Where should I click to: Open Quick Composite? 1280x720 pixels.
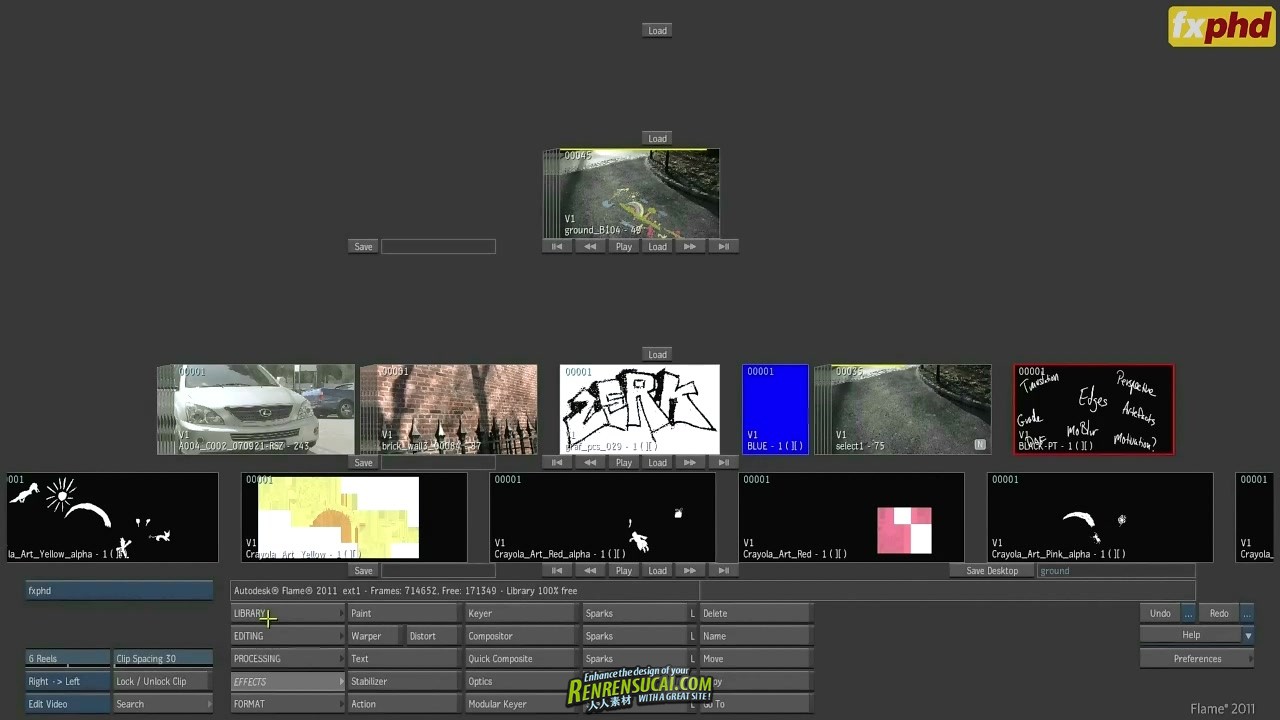click(x=521, y=659)
